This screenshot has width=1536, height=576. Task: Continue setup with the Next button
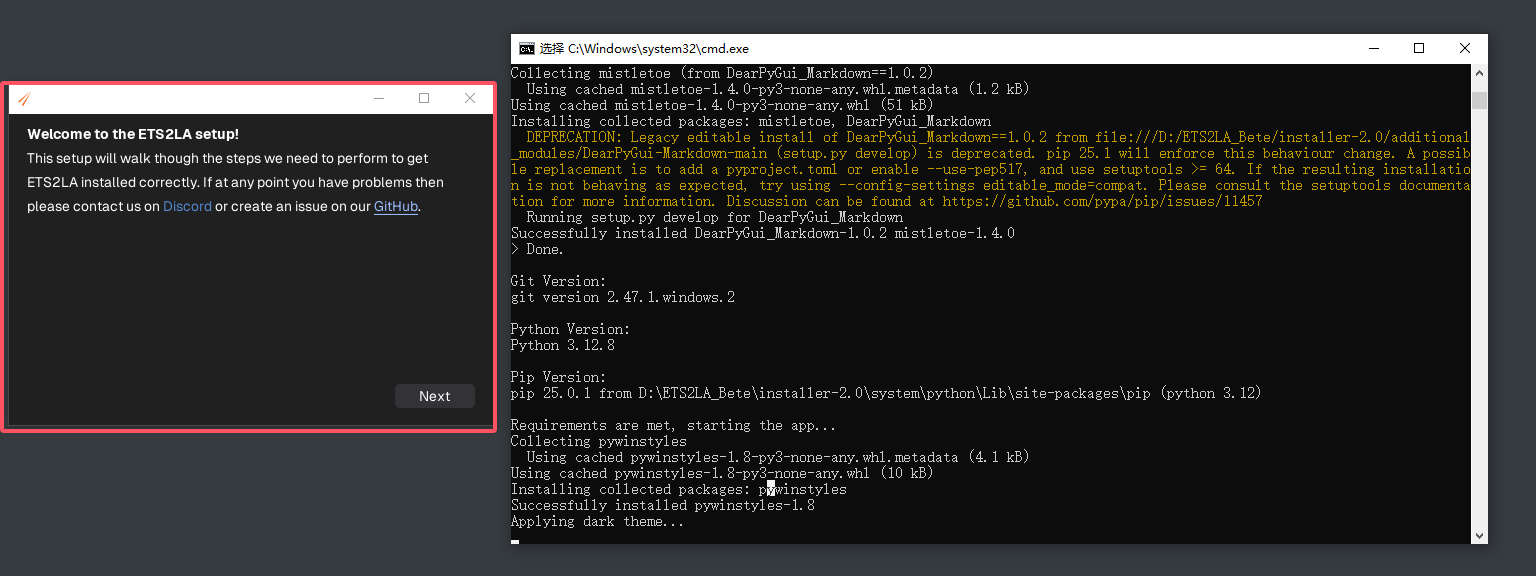(435, 396)
